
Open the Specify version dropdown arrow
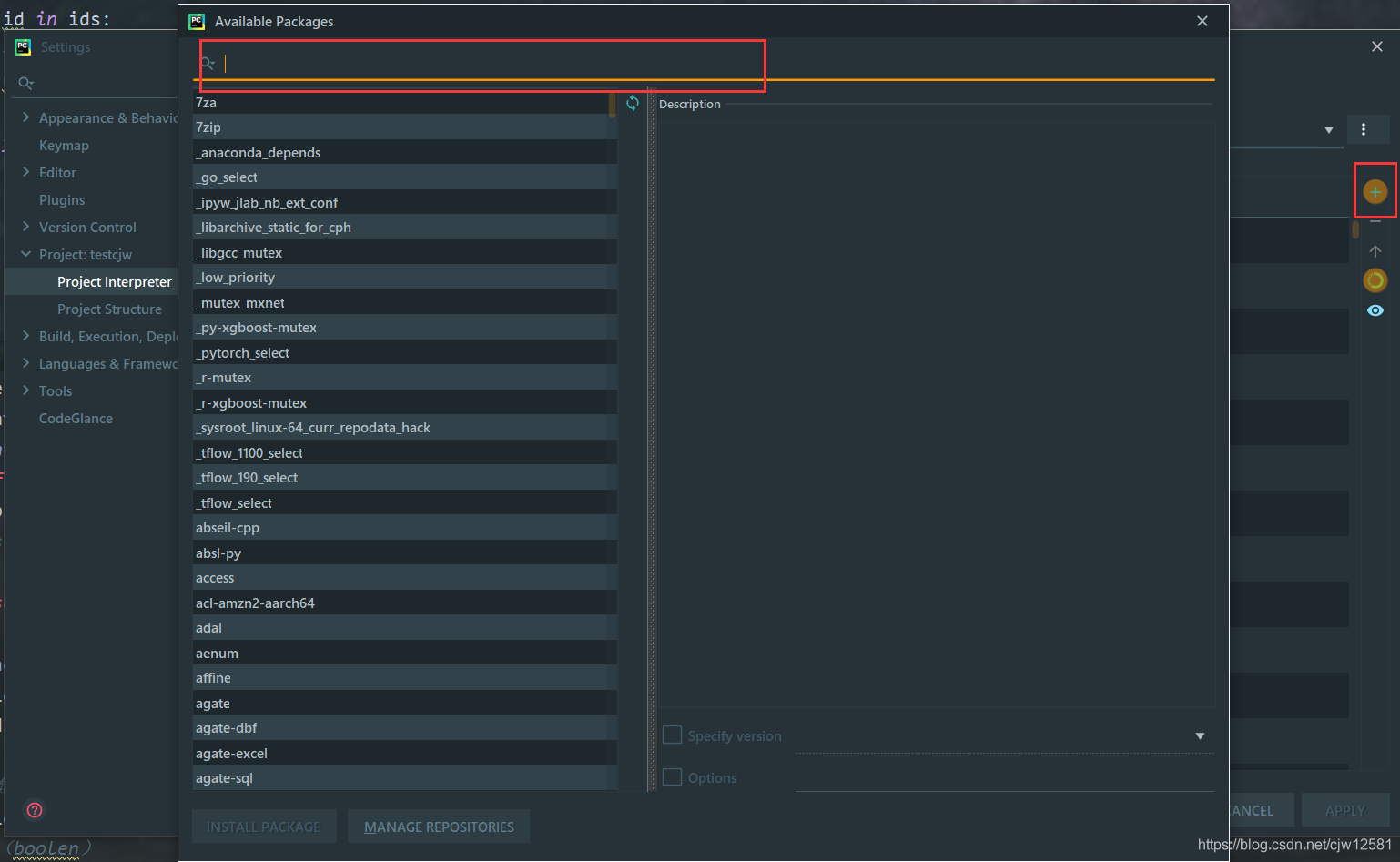1200,735
